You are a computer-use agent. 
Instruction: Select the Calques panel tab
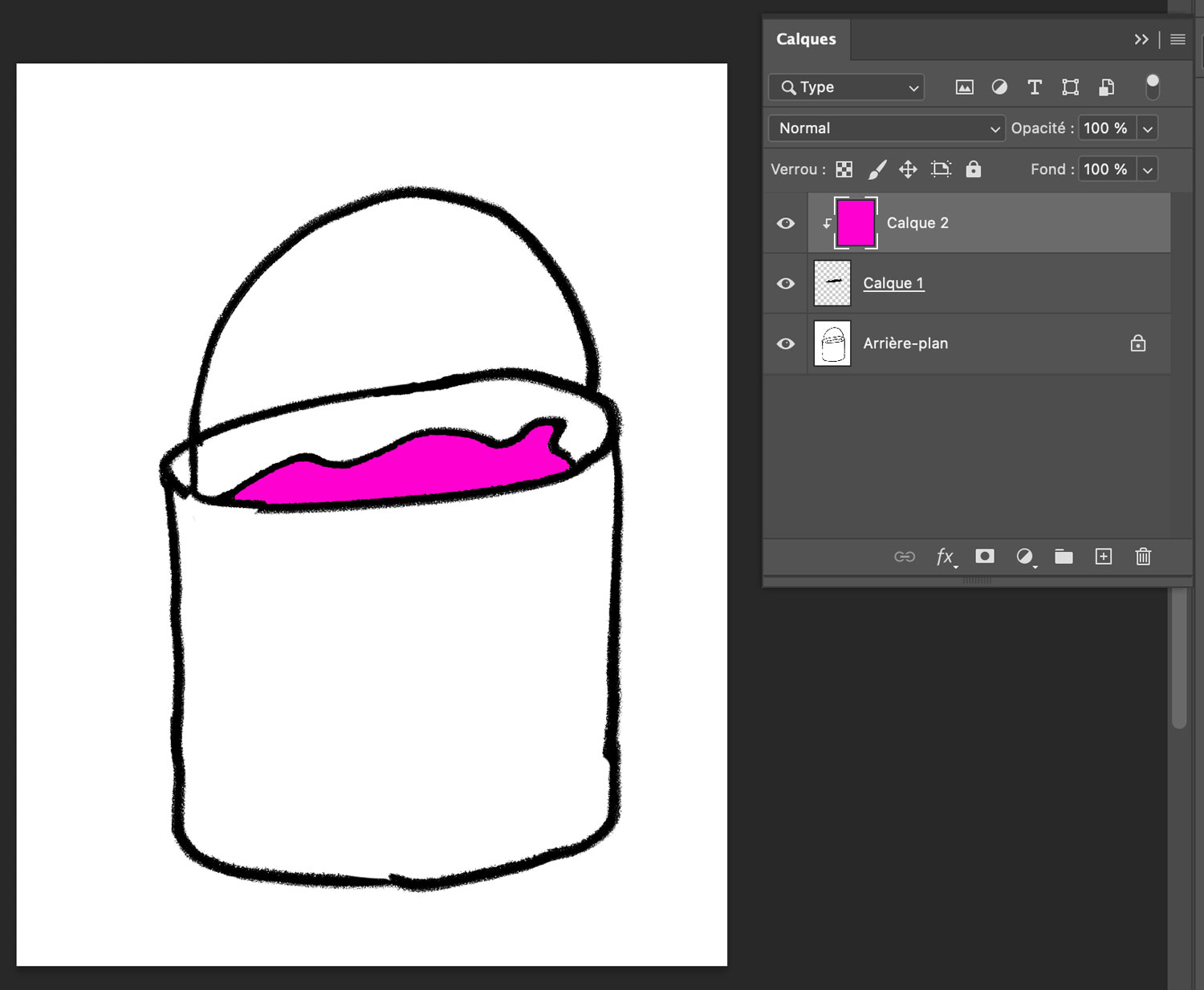pyautogui.click(x=806, y=39)
